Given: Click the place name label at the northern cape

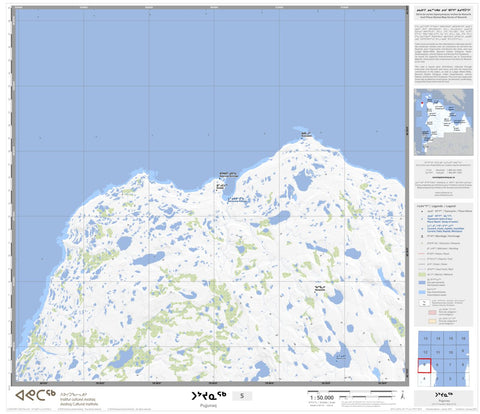Looking at the screenshot, I should (x=306, y=135).
